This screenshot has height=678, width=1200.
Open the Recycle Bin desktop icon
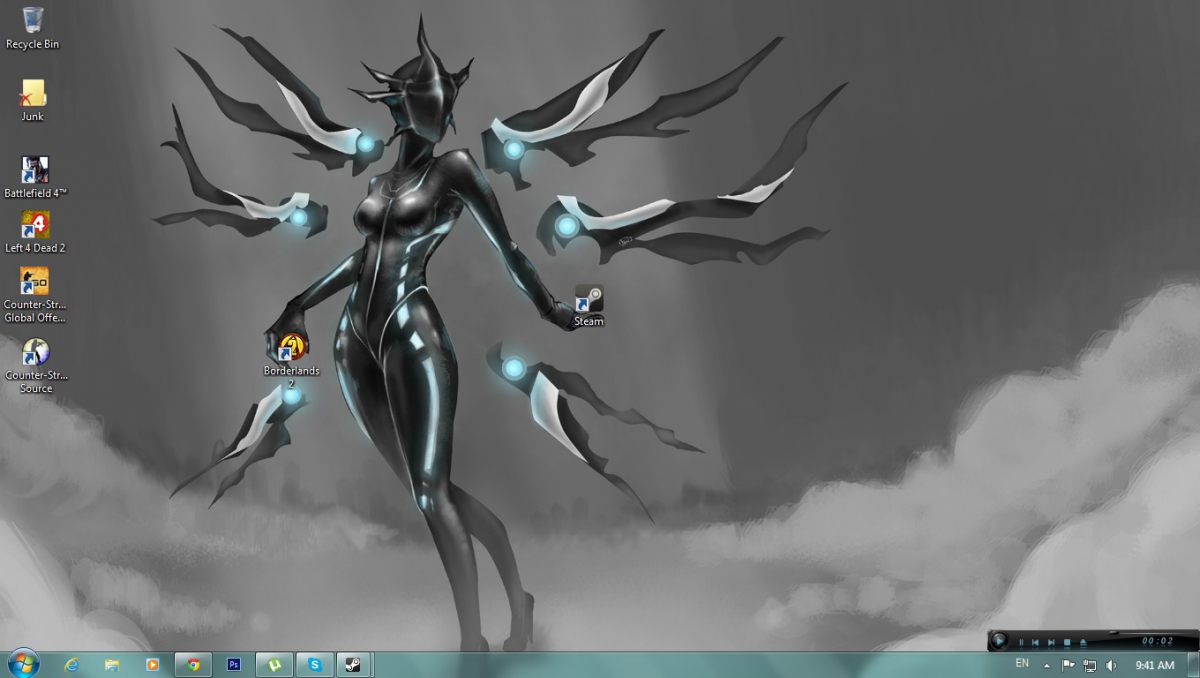pyautogui.click(x=32, y=27)
